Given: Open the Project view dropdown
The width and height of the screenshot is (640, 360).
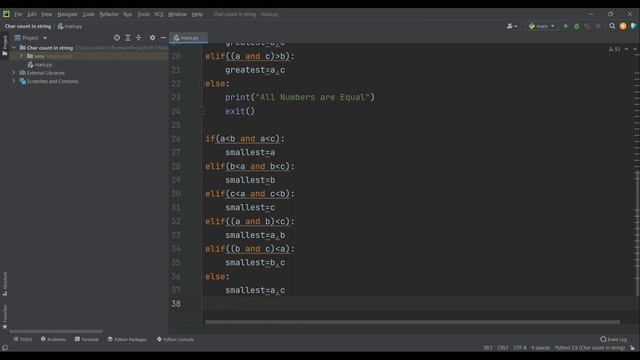Looking at the screenshot, I should tap(31, 38).
